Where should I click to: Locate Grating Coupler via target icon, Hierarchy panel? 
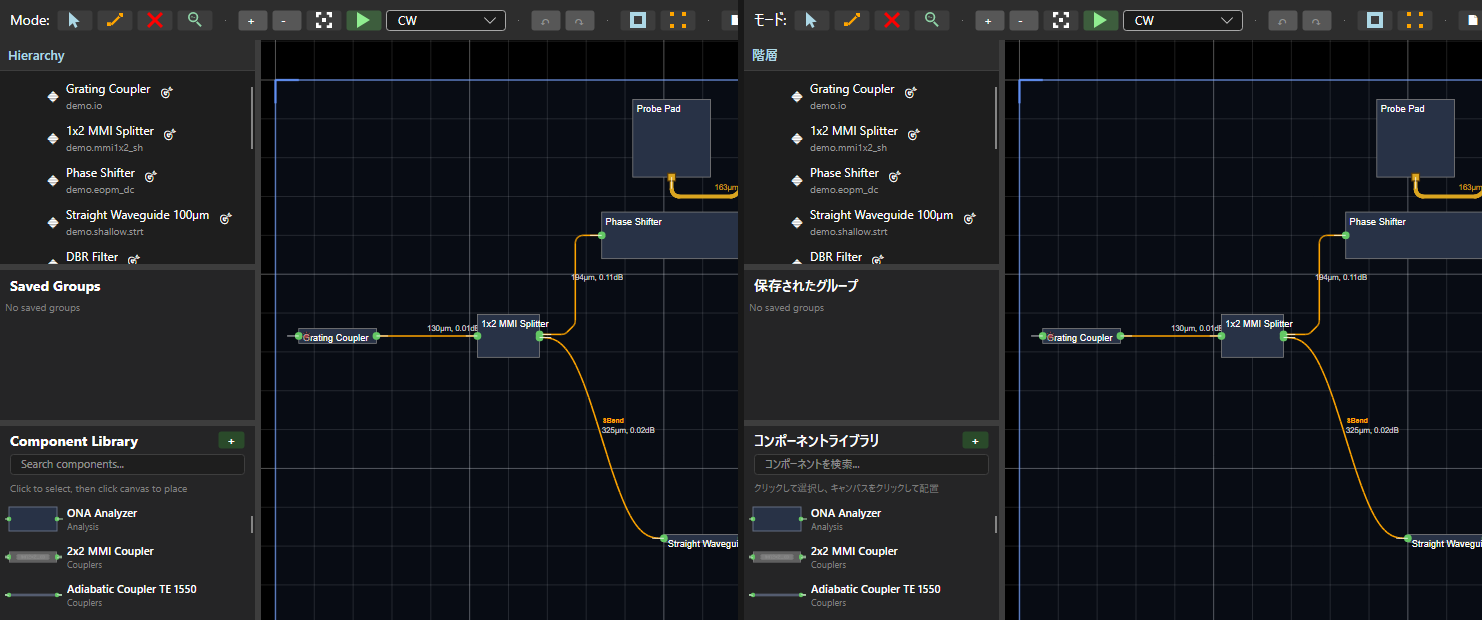click(x=167, y=92)
